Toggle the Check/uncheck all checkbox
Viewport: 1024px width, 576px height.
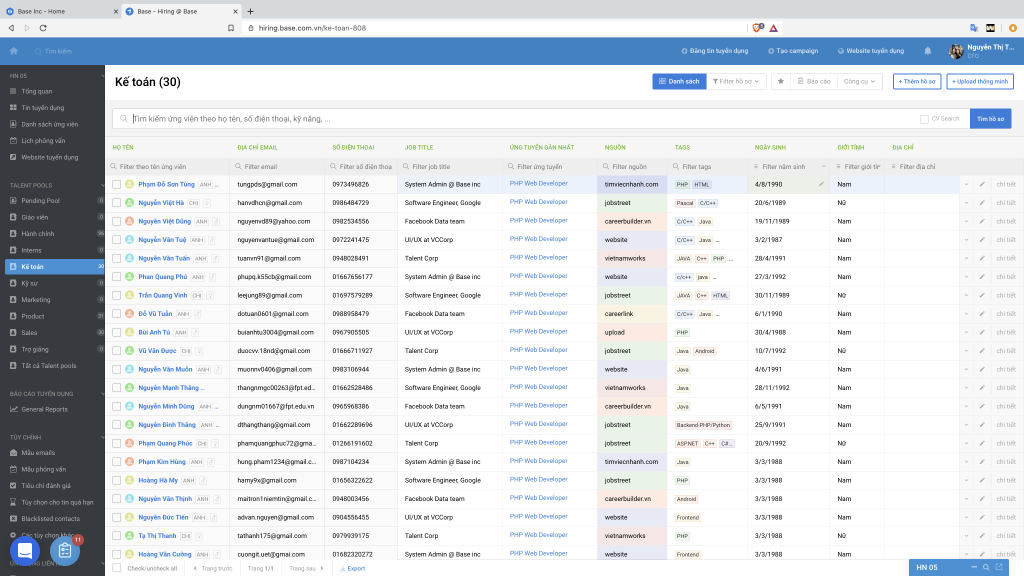116,568
